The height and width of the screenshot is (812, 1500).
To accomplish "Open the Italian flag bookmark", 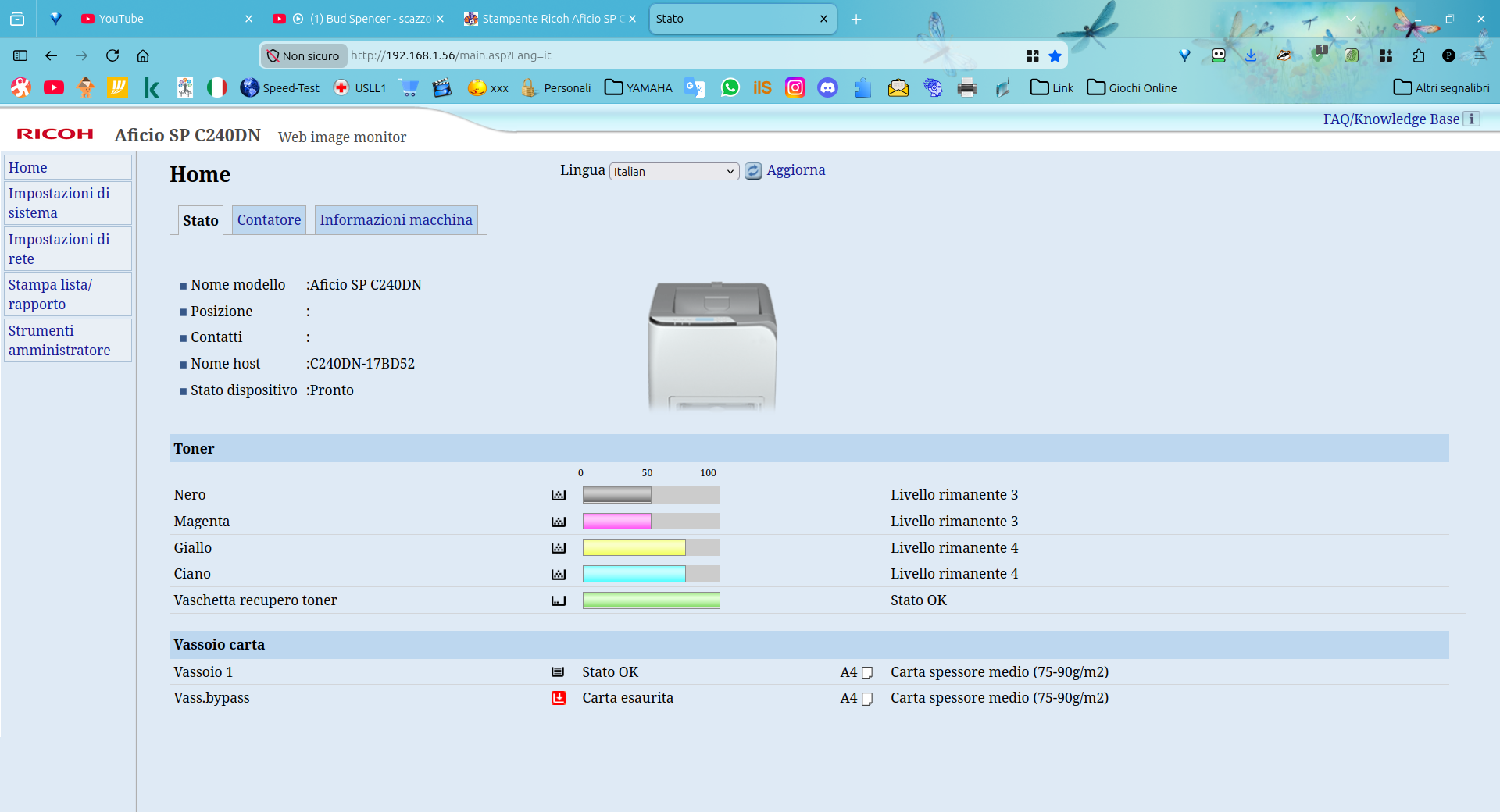I will tap(216, 87).
